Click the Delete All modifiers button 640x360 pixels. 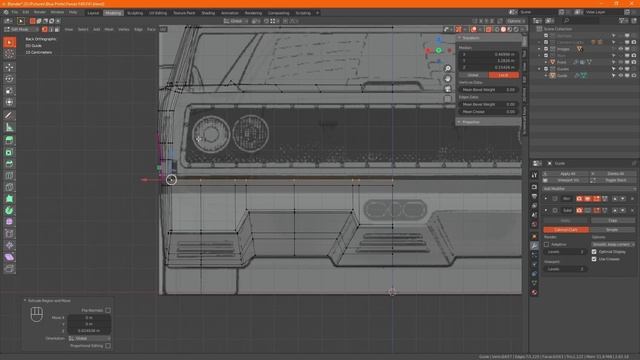point(613,174)
